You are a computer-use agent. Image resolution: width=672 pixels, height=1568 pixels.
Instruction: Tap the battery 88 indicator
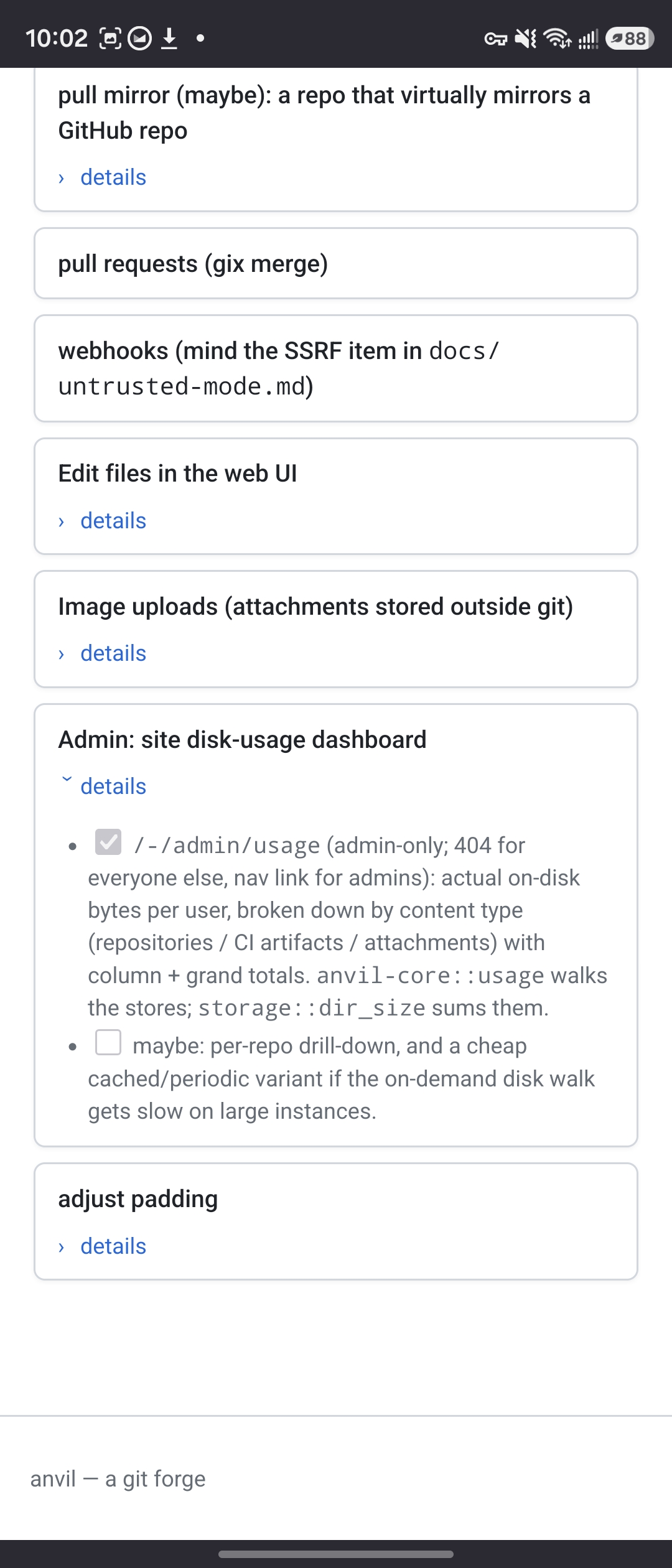click(629, 39)
